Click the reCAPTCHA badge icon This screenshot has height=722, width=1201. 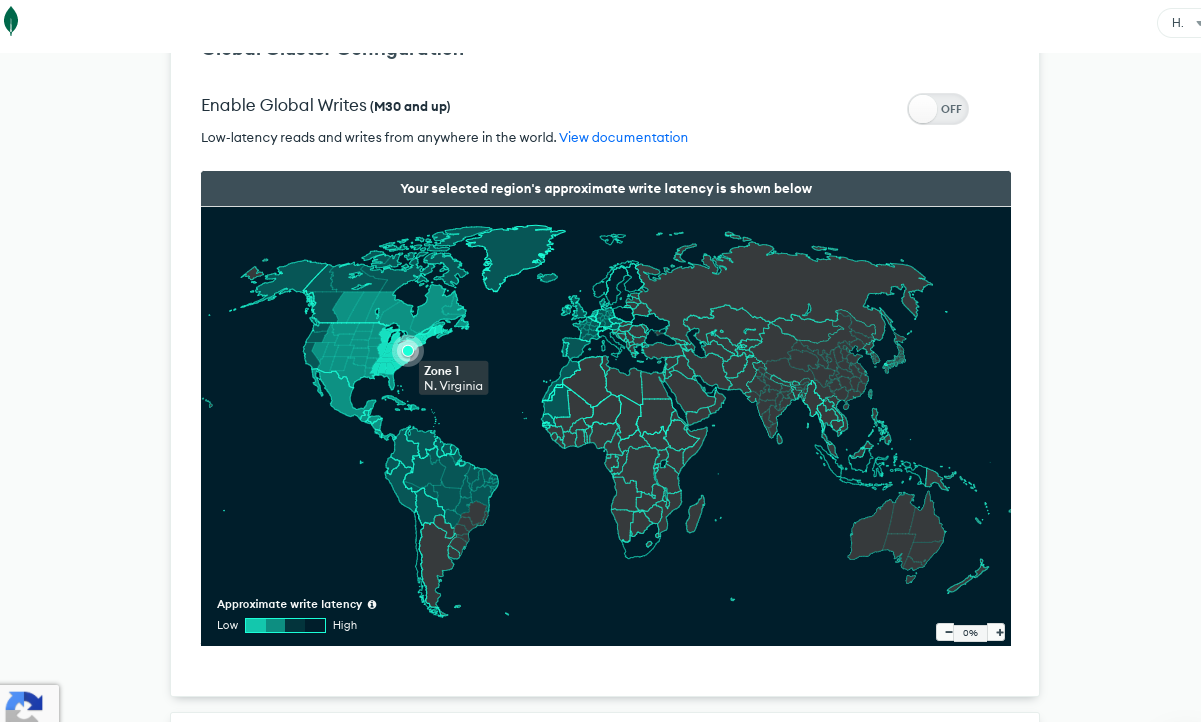coord(26,705)
